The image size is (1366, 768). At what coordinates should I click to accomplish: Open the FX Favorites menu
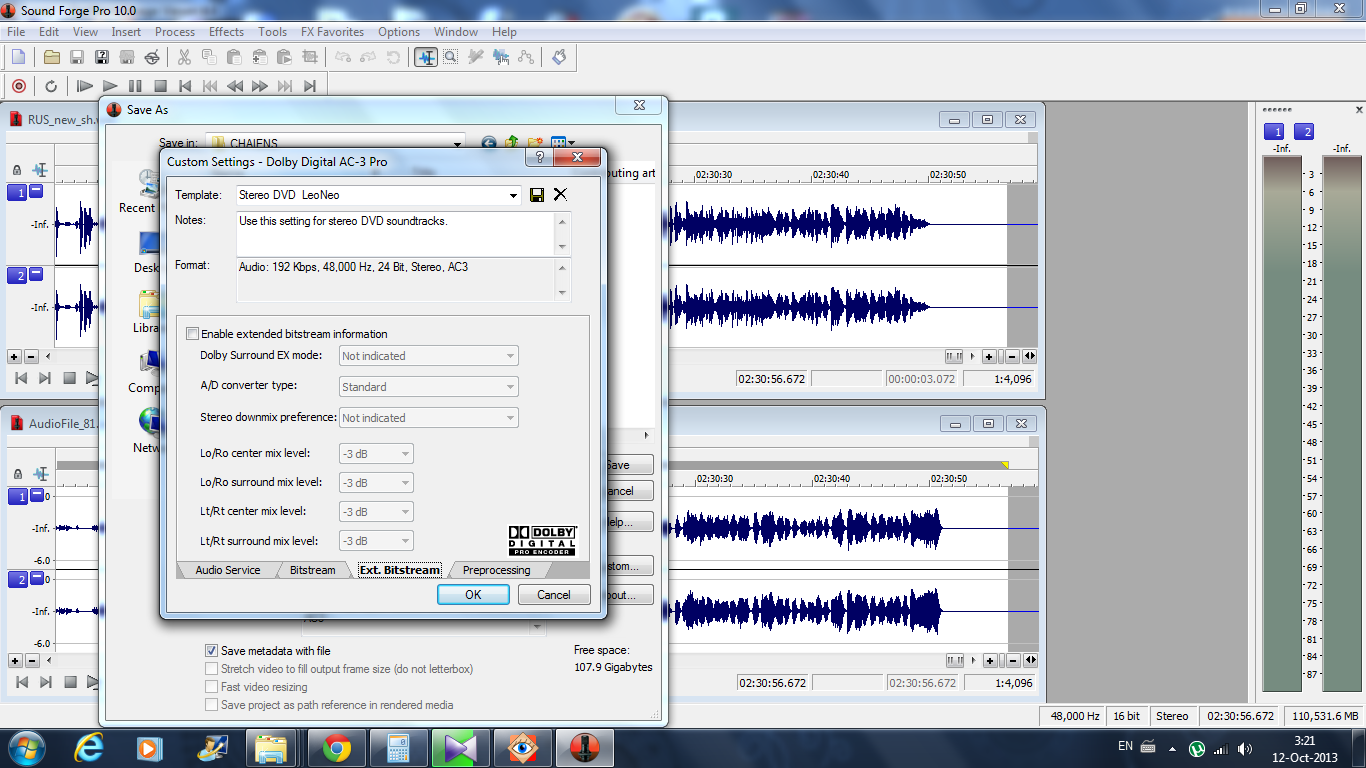click(x=332, y=32)
